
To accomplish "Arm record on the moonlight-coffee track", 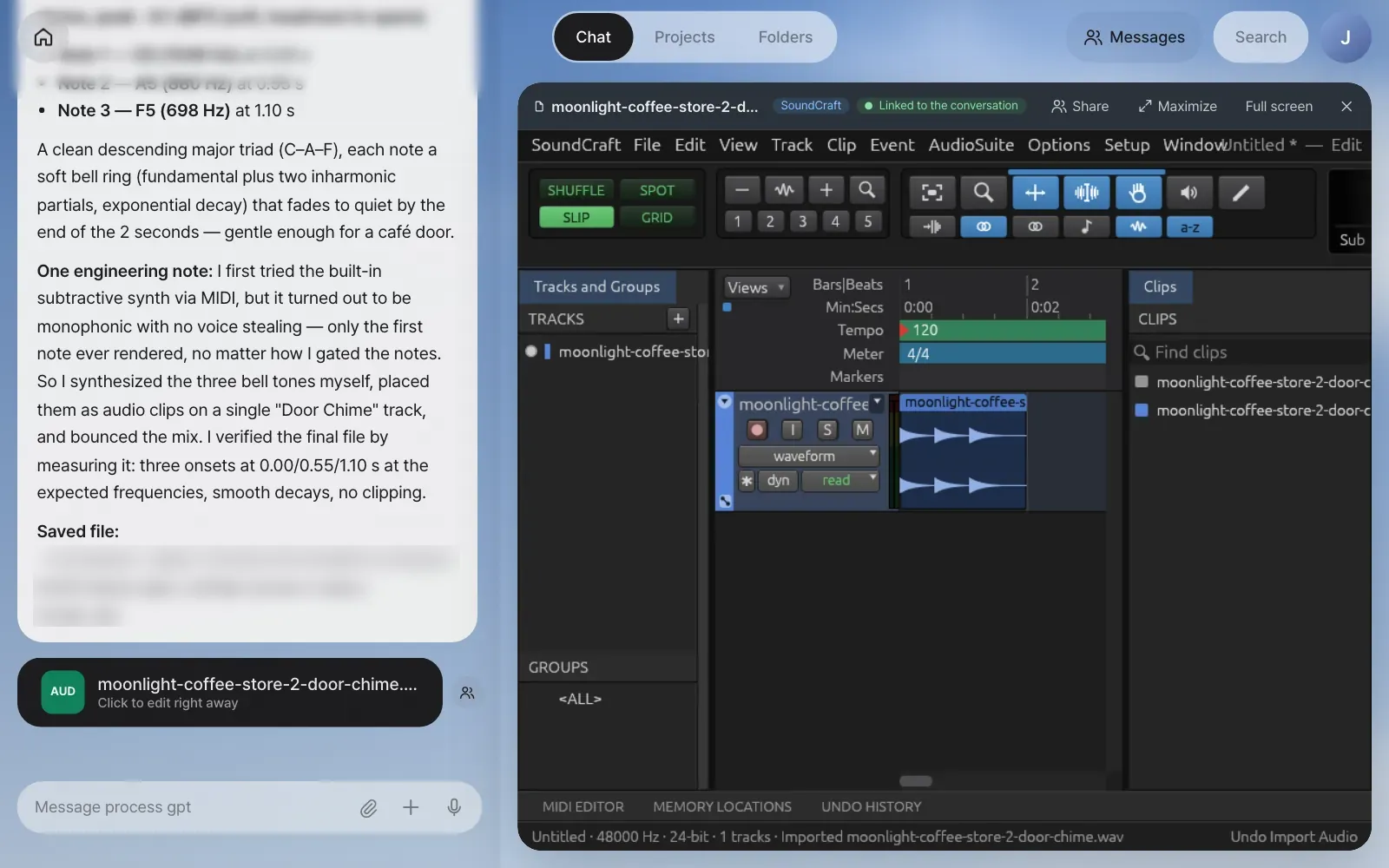I will tap(757, 430).
